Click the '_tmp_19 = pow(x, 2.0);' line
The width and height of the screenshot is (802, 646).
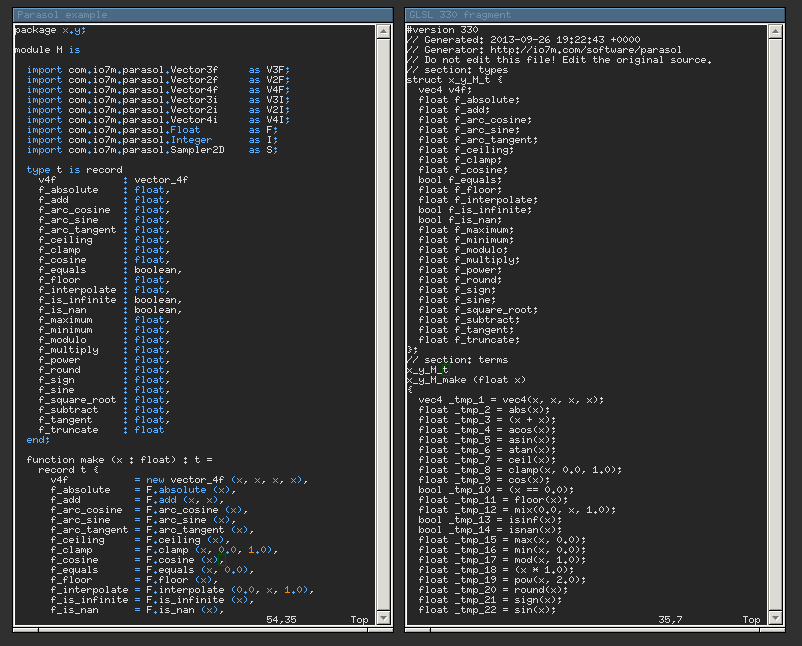[x=502, y=580]
